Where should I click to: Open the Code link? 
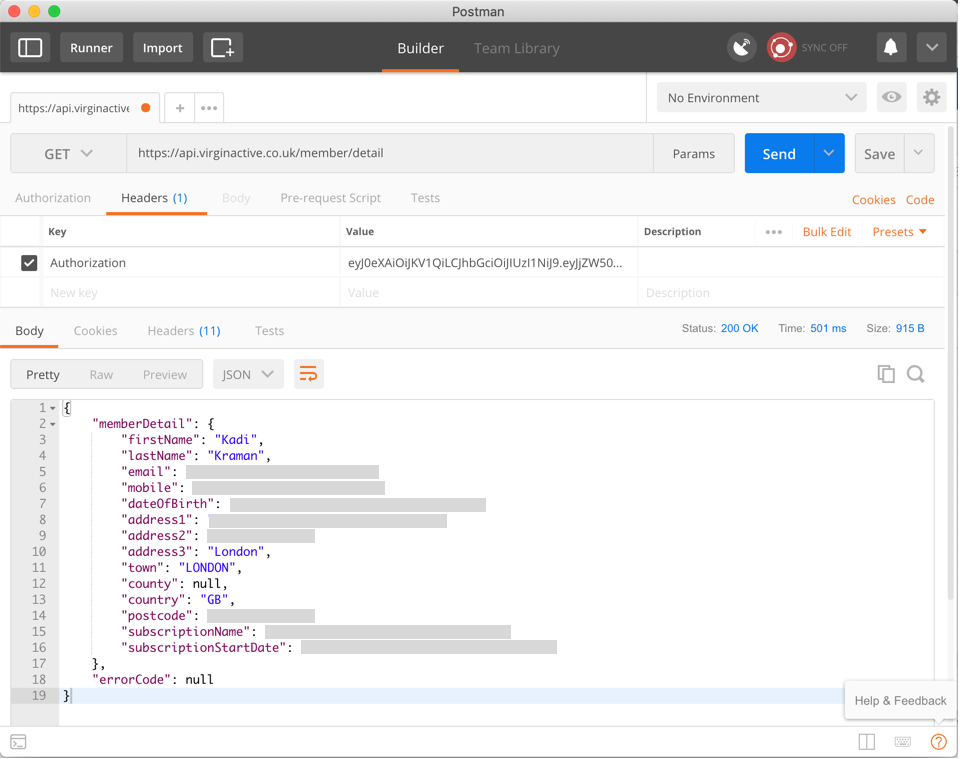click(920, 200)
